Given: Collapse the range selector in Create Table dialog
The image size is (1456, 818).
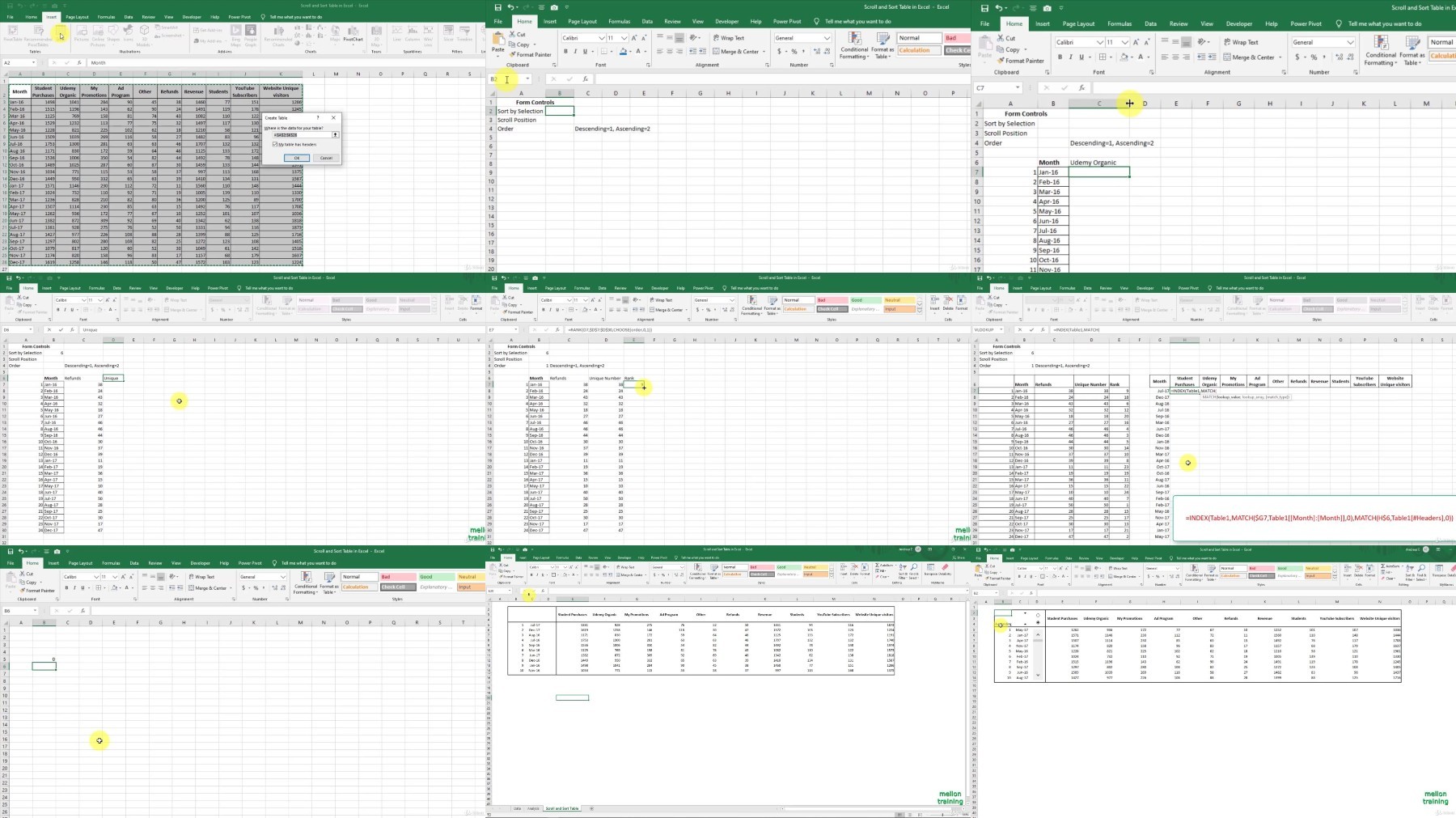Looking at the screenshot, I should coord(335,135).
